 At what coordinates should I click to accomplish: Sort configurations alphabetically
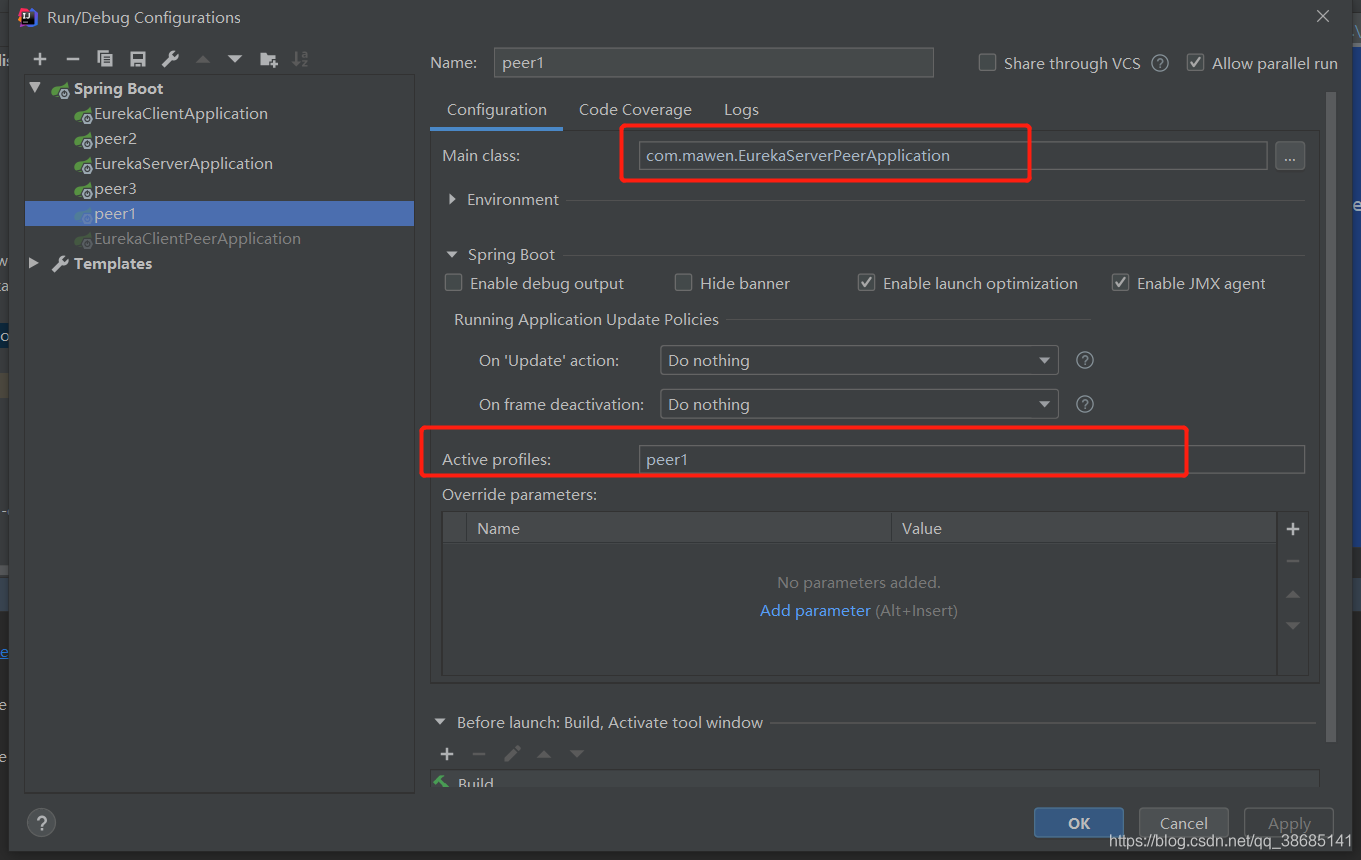[x=300, y=59]
